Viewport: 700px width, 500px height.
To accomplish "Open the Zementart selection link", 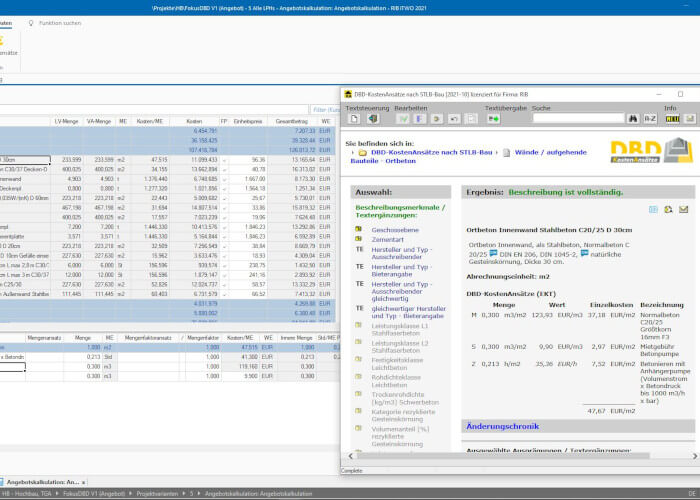I will pyautogui.click(x=388, y=240).
